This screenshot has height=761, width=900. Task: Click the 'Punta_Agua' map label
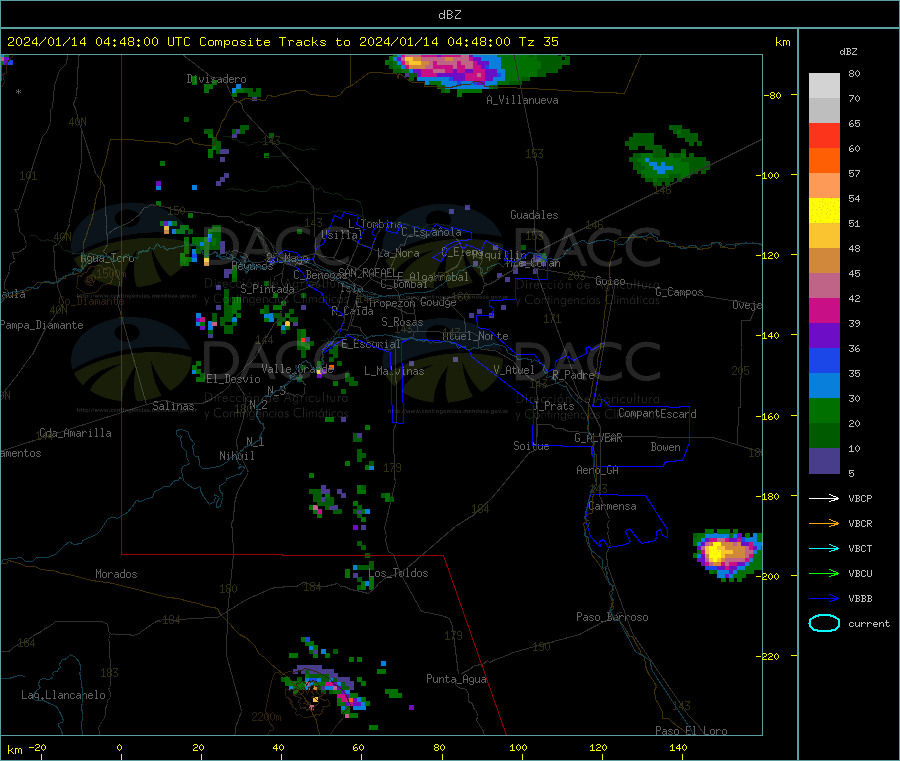point(456,680)
